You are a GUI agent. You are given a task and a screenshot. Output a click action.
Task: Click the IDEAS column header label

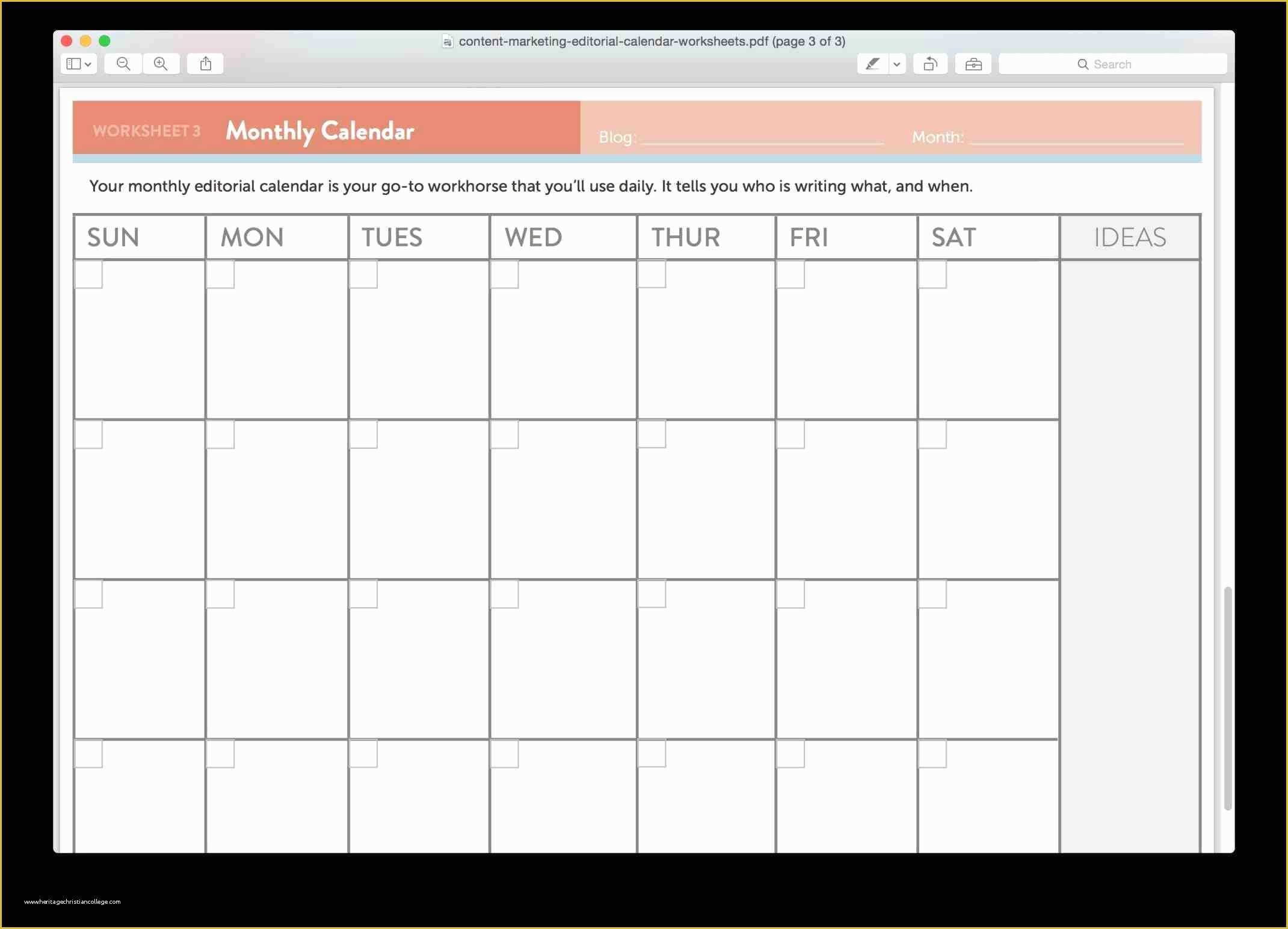[x=1129, y=237]
